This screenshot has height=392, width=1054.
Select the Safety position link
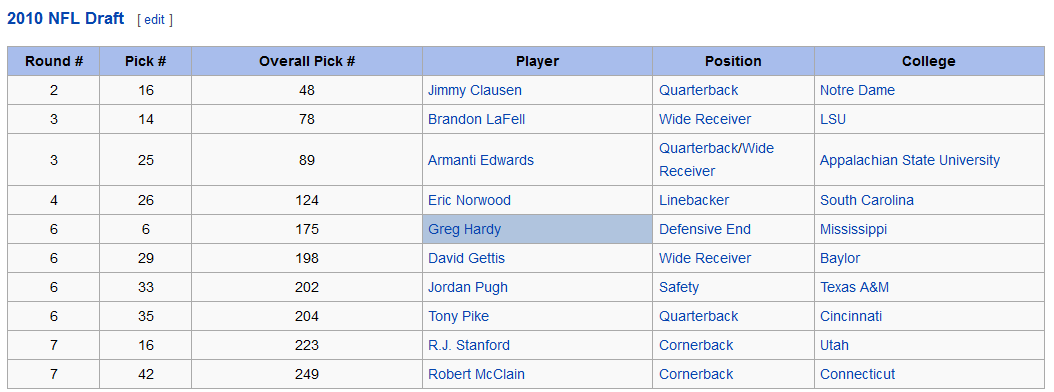point(679,287)
